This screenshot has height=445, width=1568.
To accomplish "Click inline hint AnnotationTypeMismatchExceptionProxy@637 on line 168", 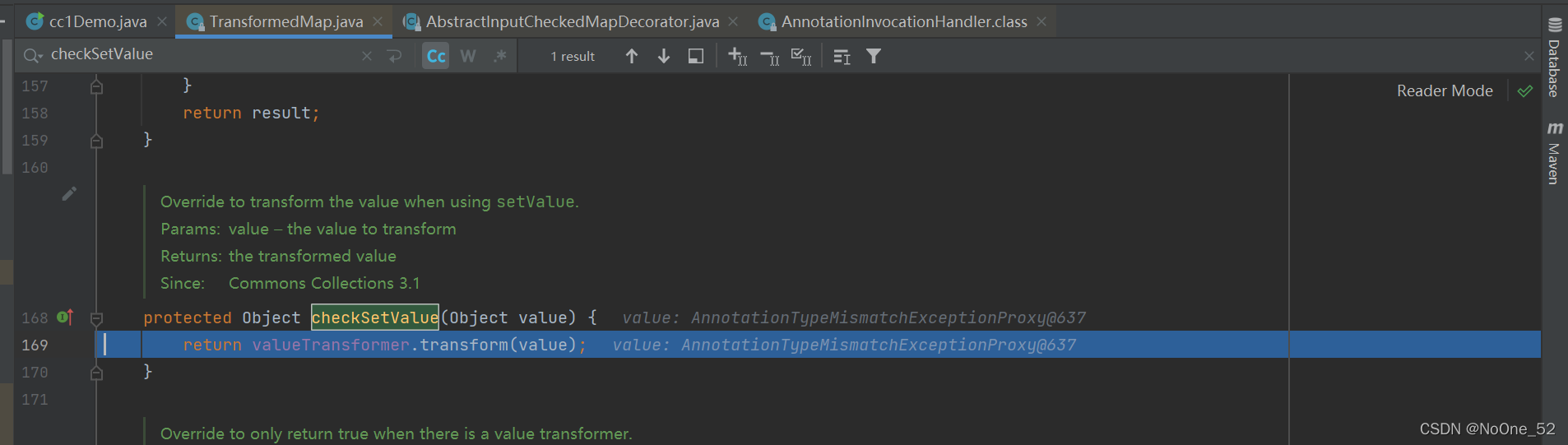I will (x=888, y=318).
